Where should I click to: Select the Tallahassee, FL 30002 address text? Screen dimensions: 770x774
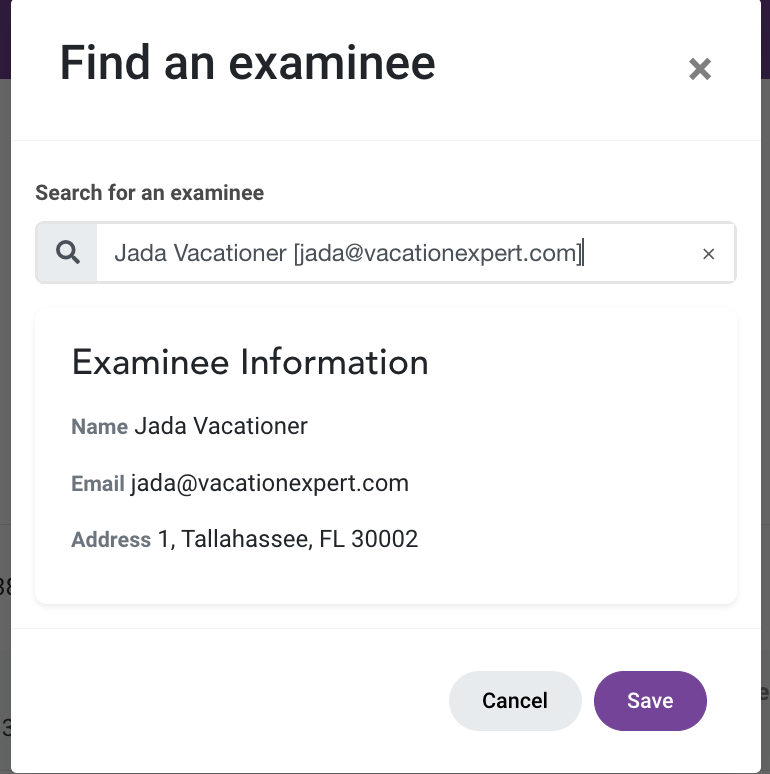[x=300, y=539]
